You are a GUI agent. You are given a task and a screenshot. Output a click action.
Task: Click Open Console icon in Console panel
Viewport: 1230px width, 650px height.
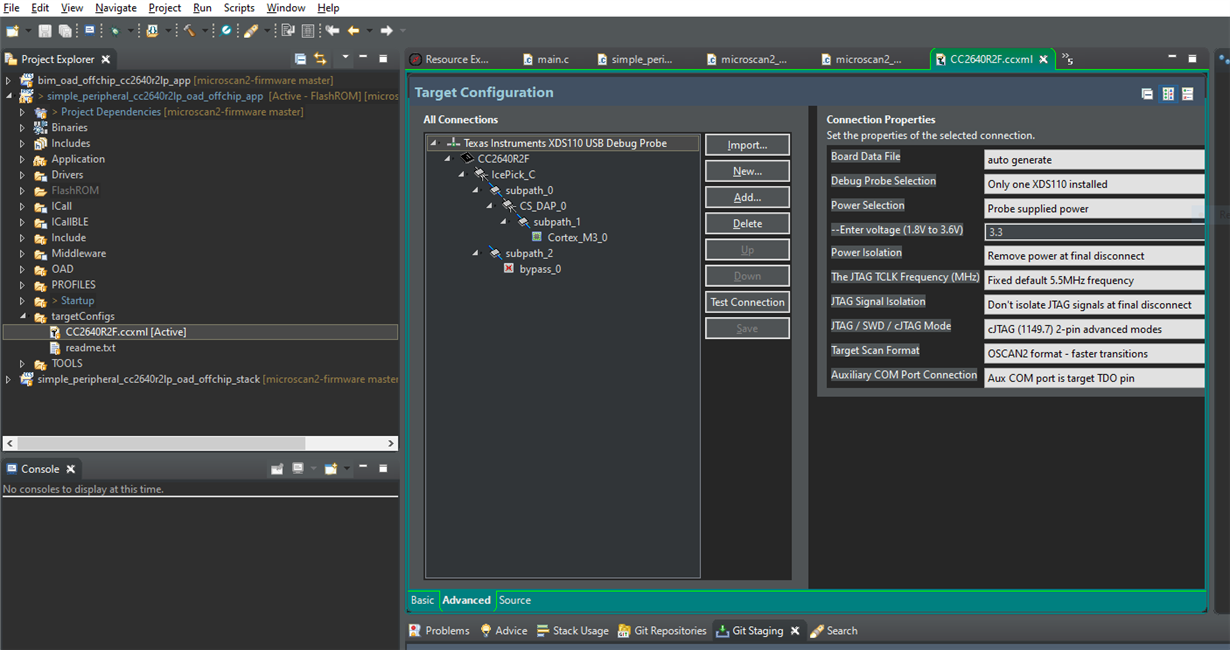pos(329,468)
